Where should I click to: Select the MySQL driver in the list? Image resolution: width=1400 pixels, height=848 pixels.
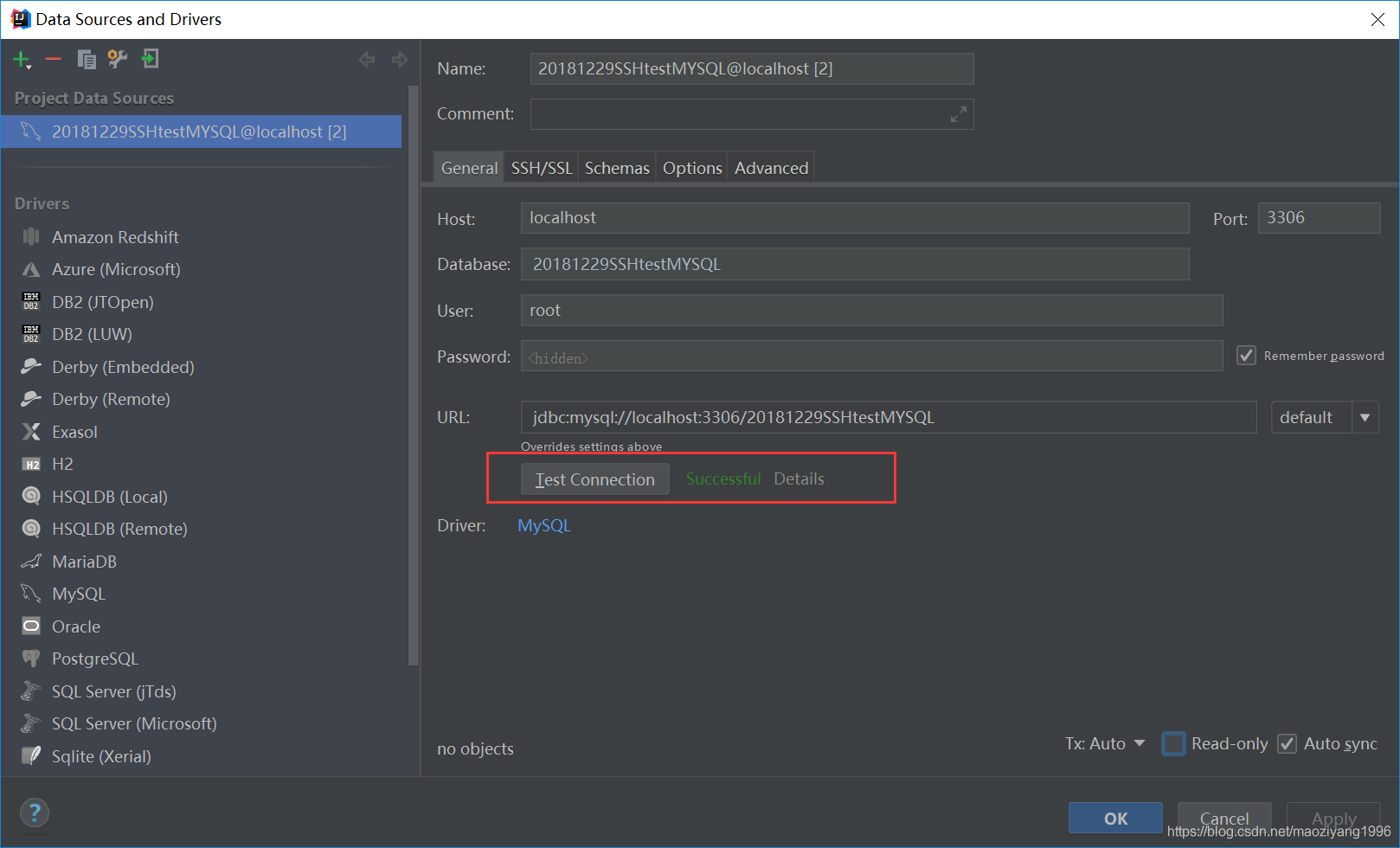point(78,594)
